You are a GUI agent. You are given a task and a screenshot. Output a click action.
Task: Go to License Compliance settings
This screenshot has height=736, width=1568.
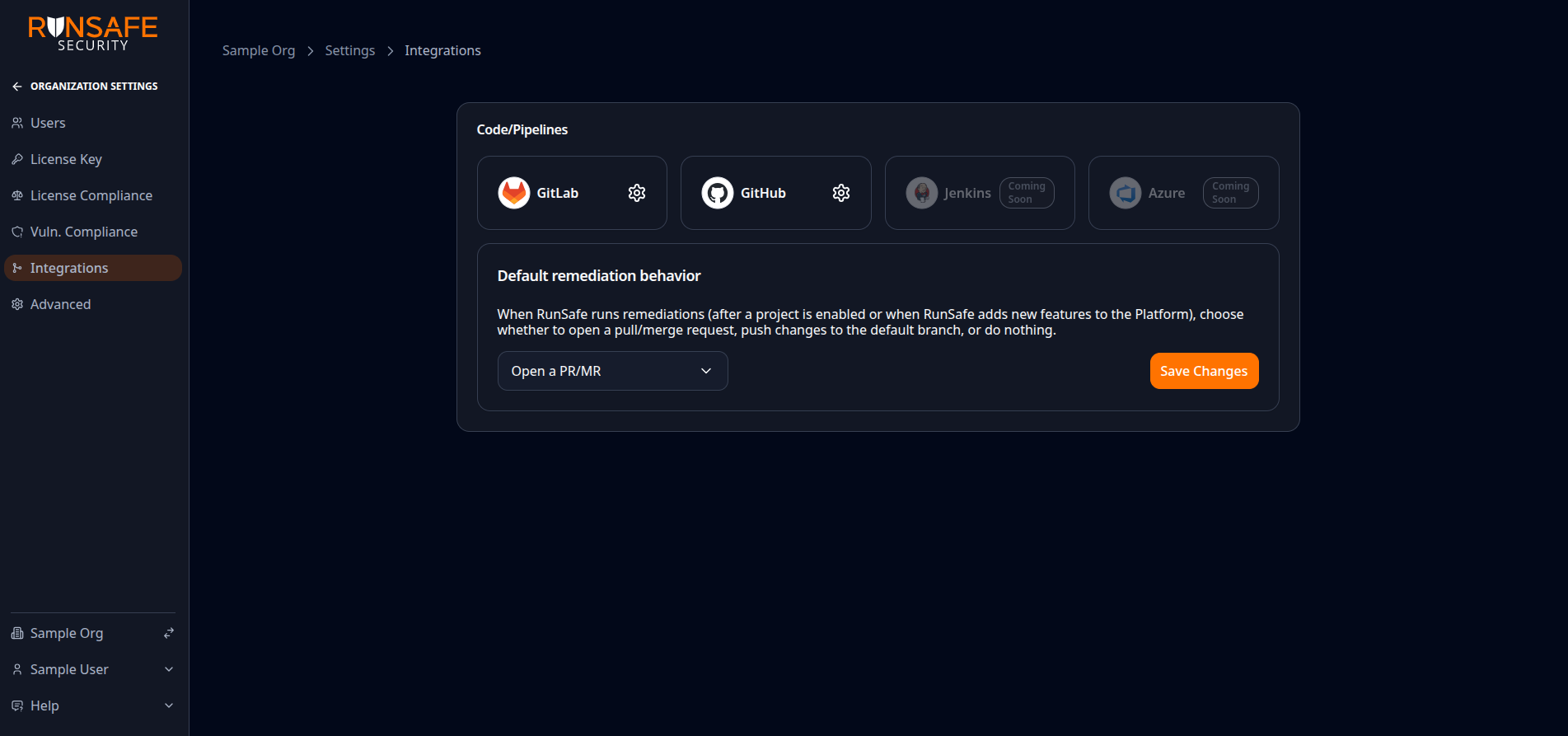(93, 195)
